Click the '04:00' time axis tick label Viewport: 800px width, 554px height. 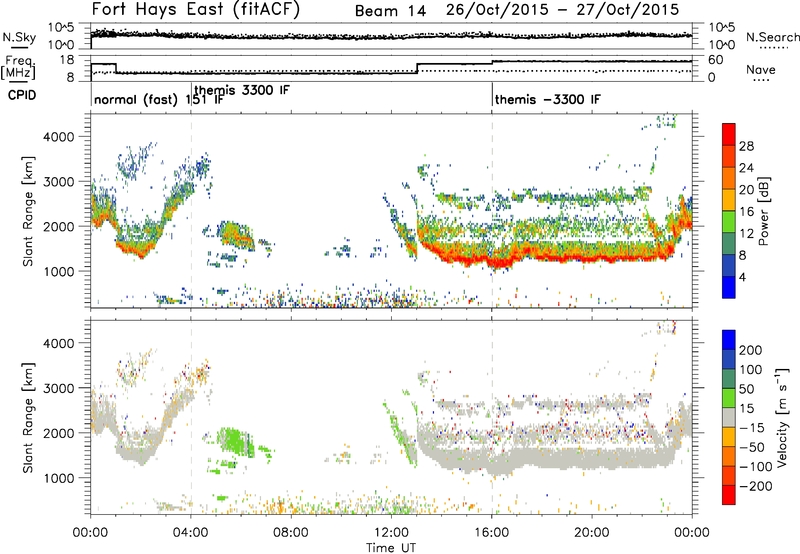pos(191,533)
